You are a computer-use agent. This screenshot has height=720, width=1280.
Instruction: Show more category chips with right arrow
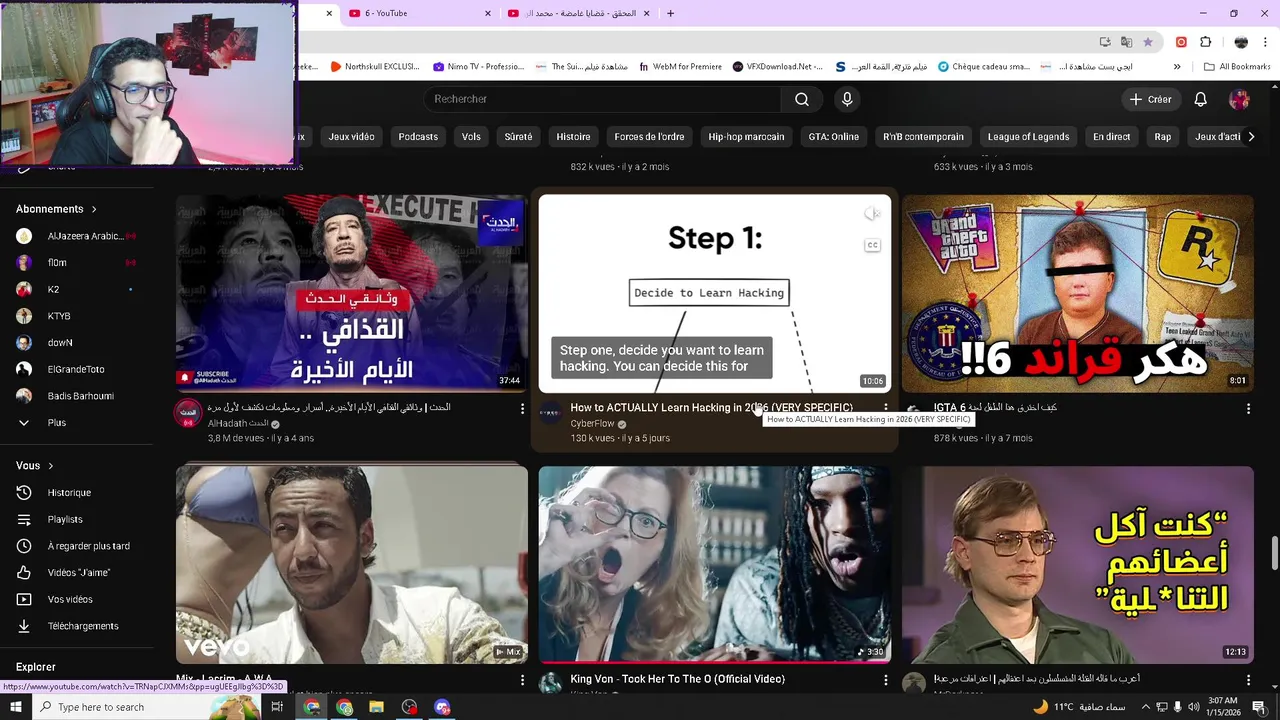[1250, 137]
